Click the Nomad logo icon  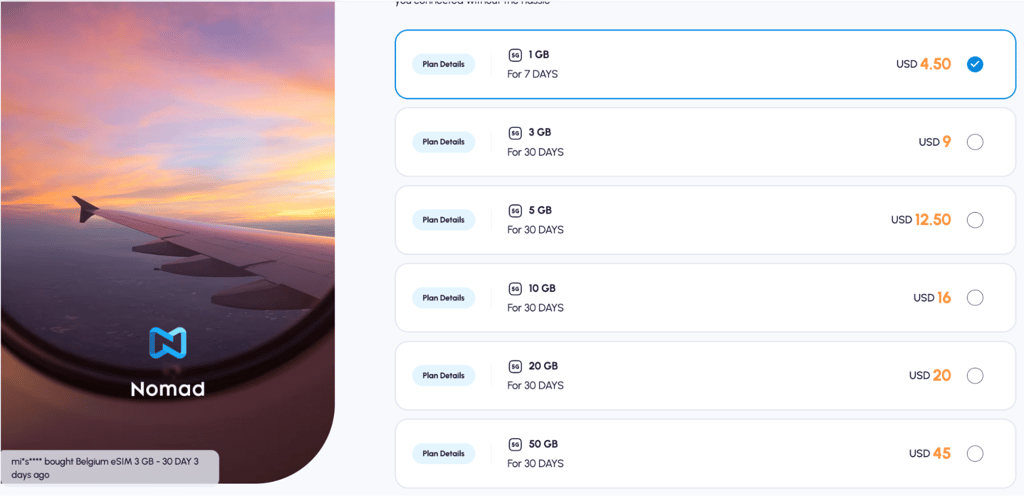(x=168, y=343)
